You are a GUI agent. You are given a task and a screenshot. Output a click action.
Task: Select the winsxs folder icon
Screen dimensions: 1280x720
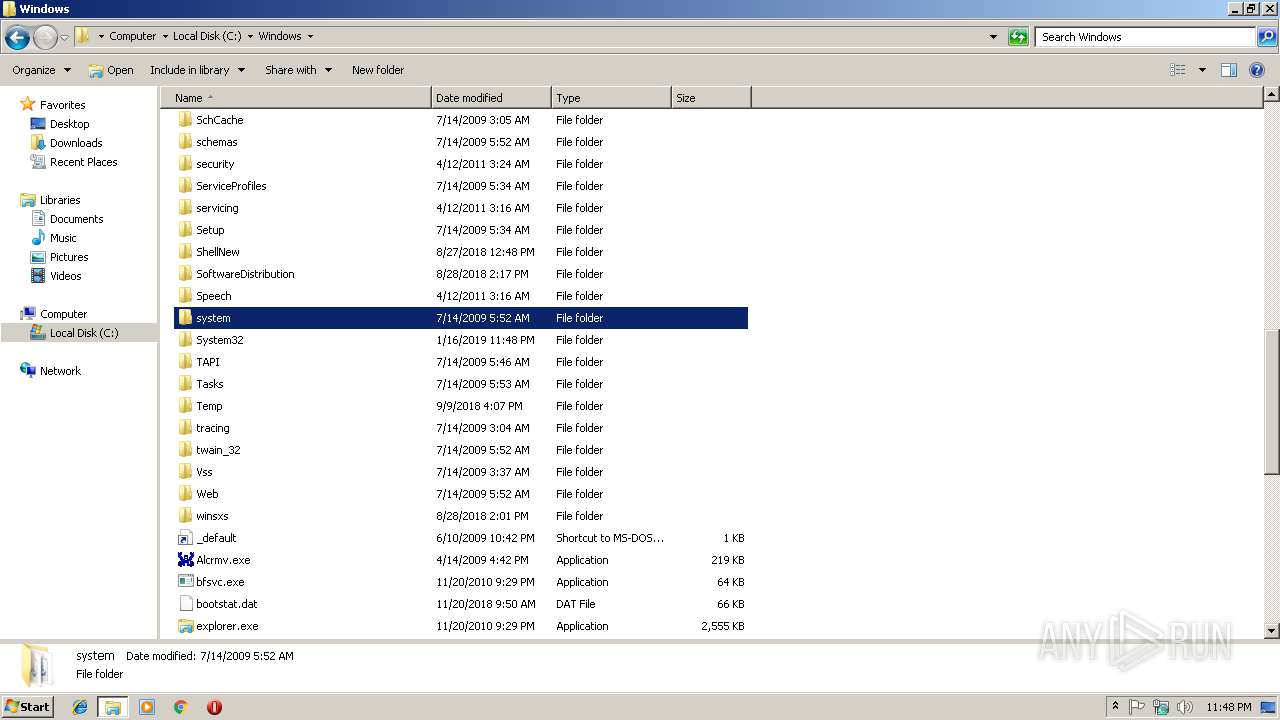[185, 516]
